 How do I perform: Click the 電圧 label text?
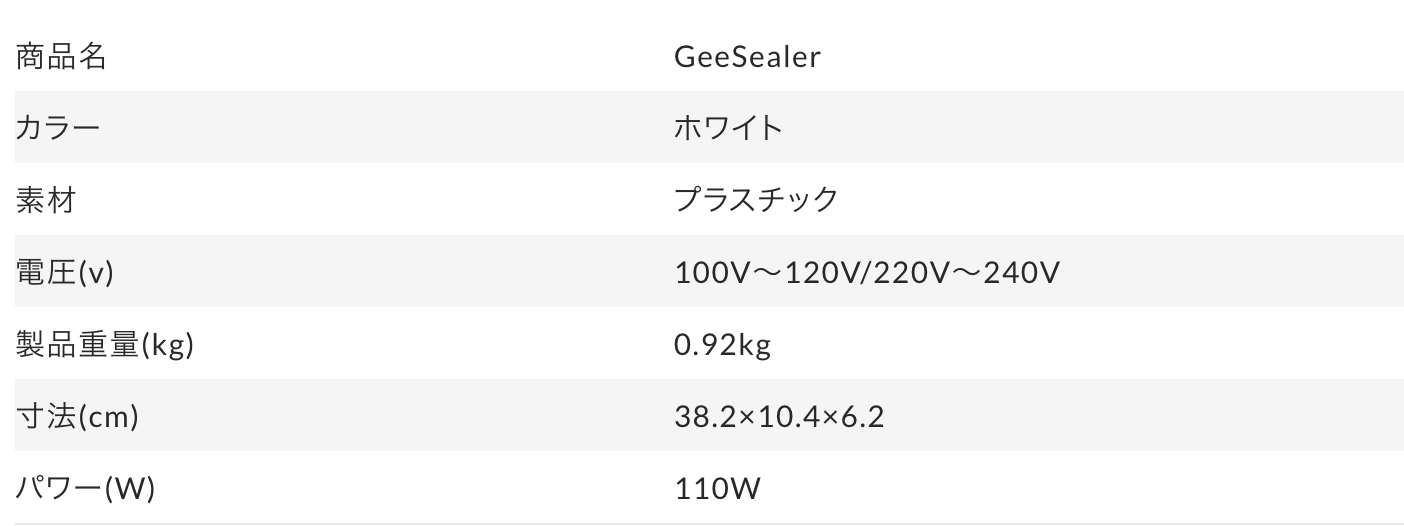(x=46, y=272)
